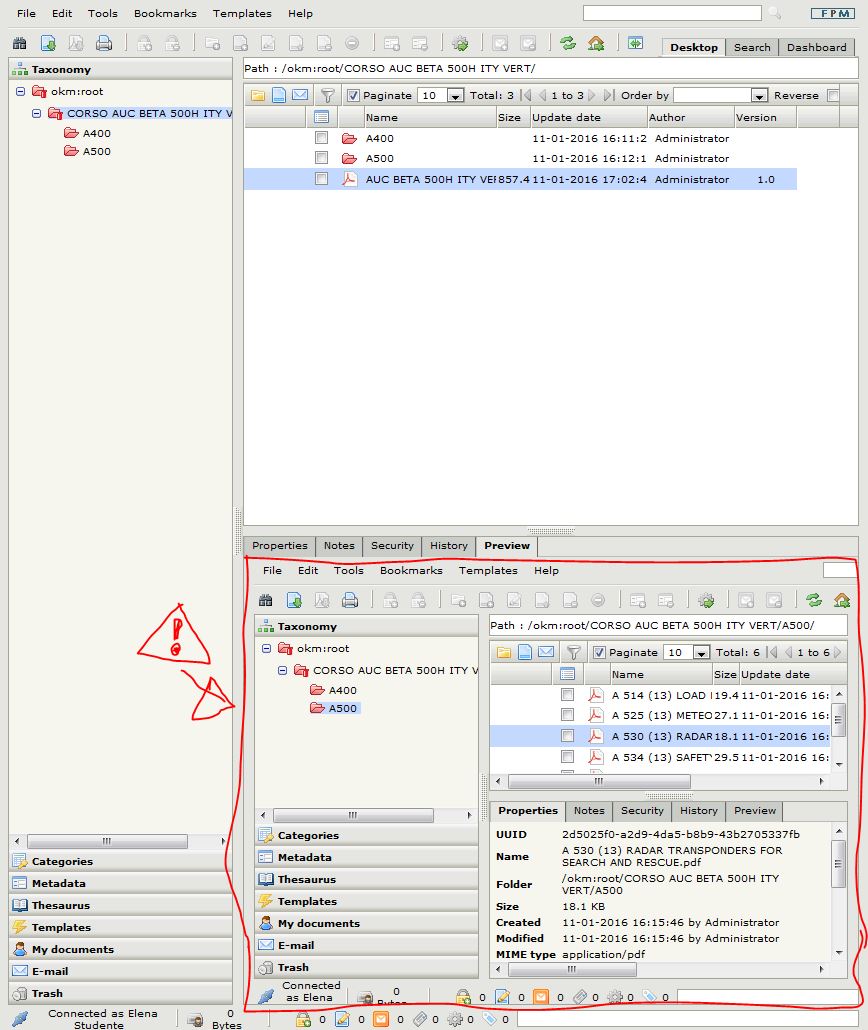Tick the checkbox beside the A400 folder row
This screenshot has height=1030, width=868.
(321, 138)
